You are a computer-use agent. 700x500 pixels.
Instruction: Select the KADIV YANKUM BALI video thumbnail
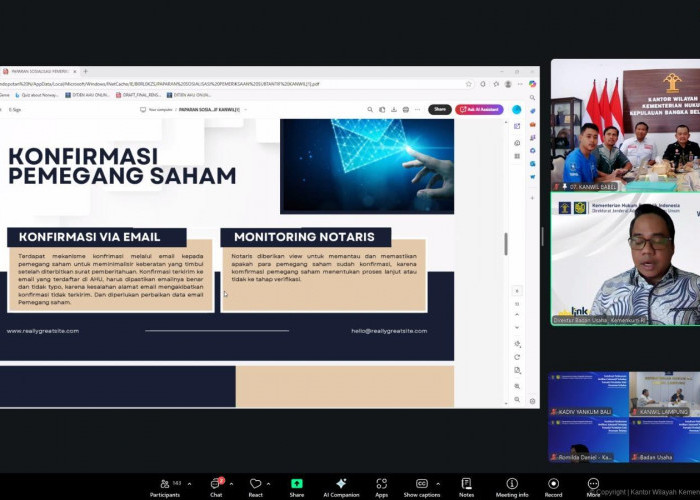[x=588, y=394]
